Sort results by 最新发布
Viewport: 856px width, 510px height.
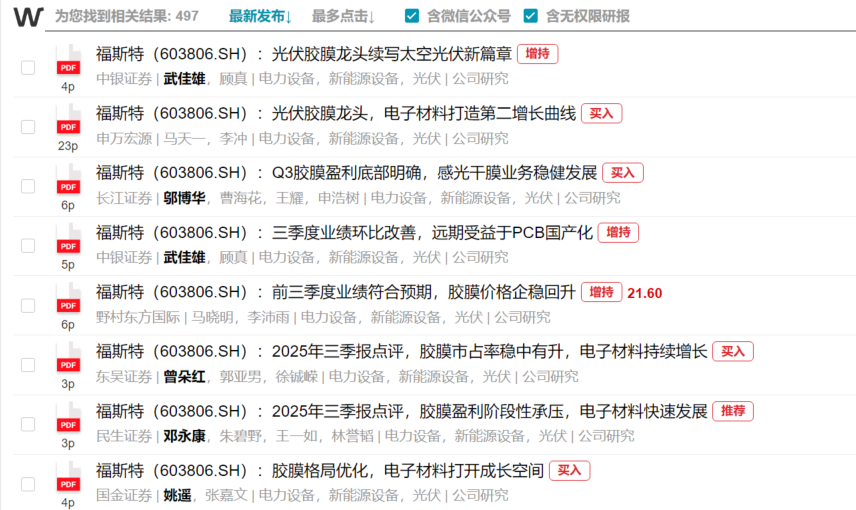click(x=260, y=16)
